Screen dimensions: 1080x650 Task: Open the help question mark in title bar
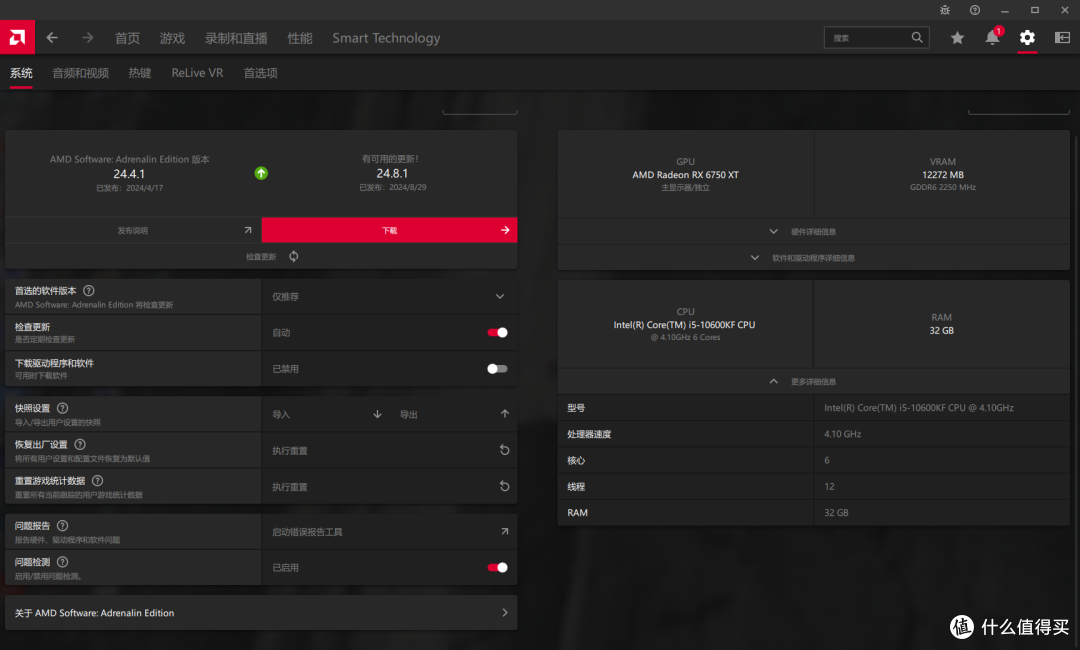point(975,10)
